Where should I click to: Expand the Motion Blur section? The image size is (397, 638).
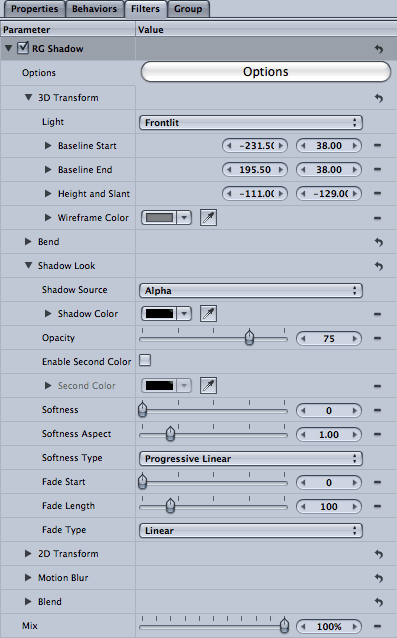pos(28,577)
